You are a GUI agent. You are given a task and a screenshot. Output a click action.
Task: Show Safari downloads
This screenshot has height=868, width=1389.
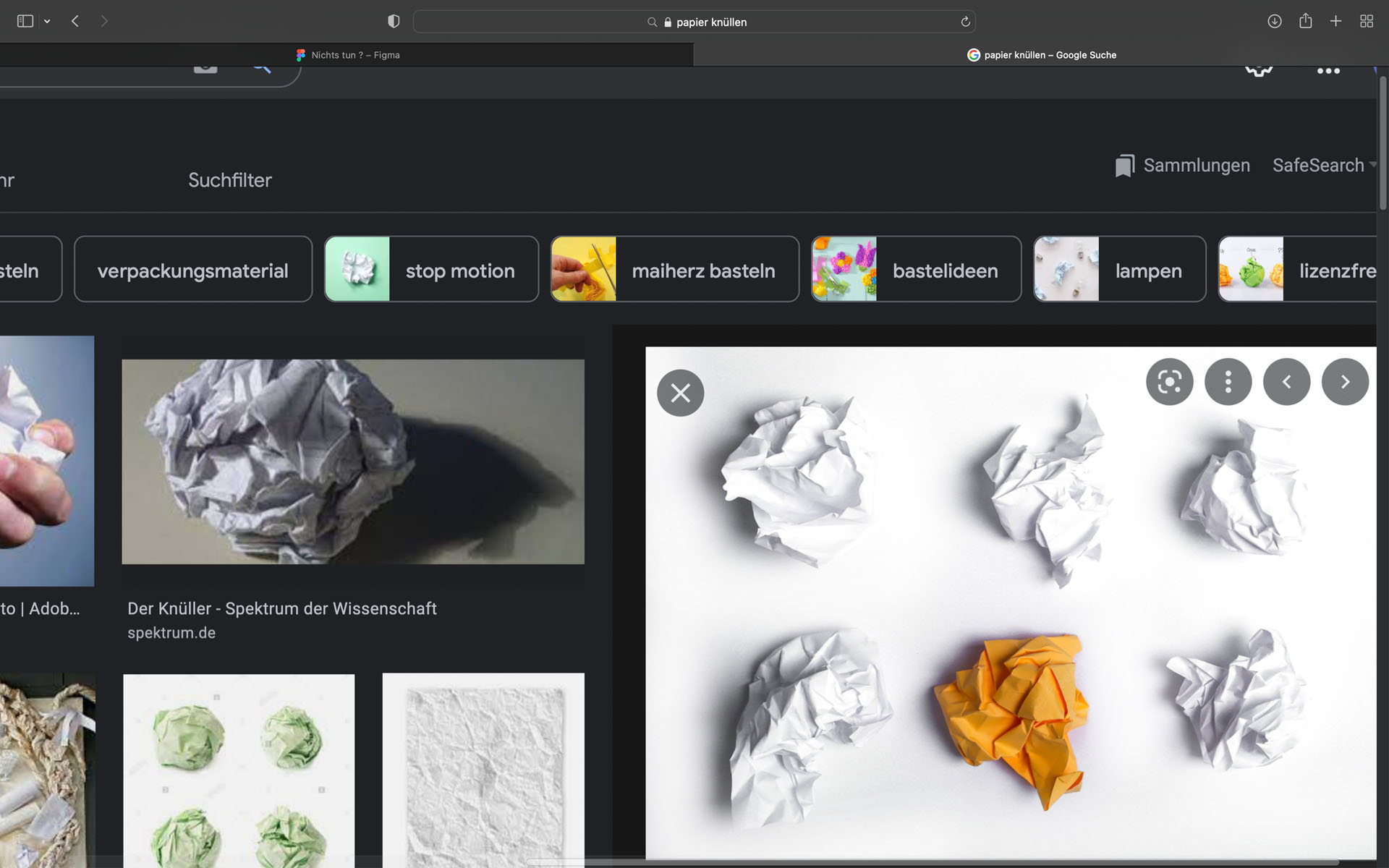[1275, 22]
